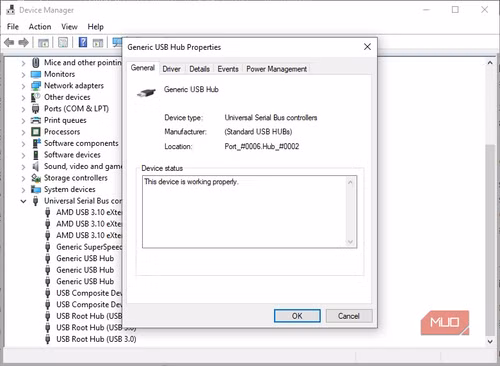500x366 pixels.
Task: Select the Print queues label
Action: pyautogui.click(x=65, y=120)
